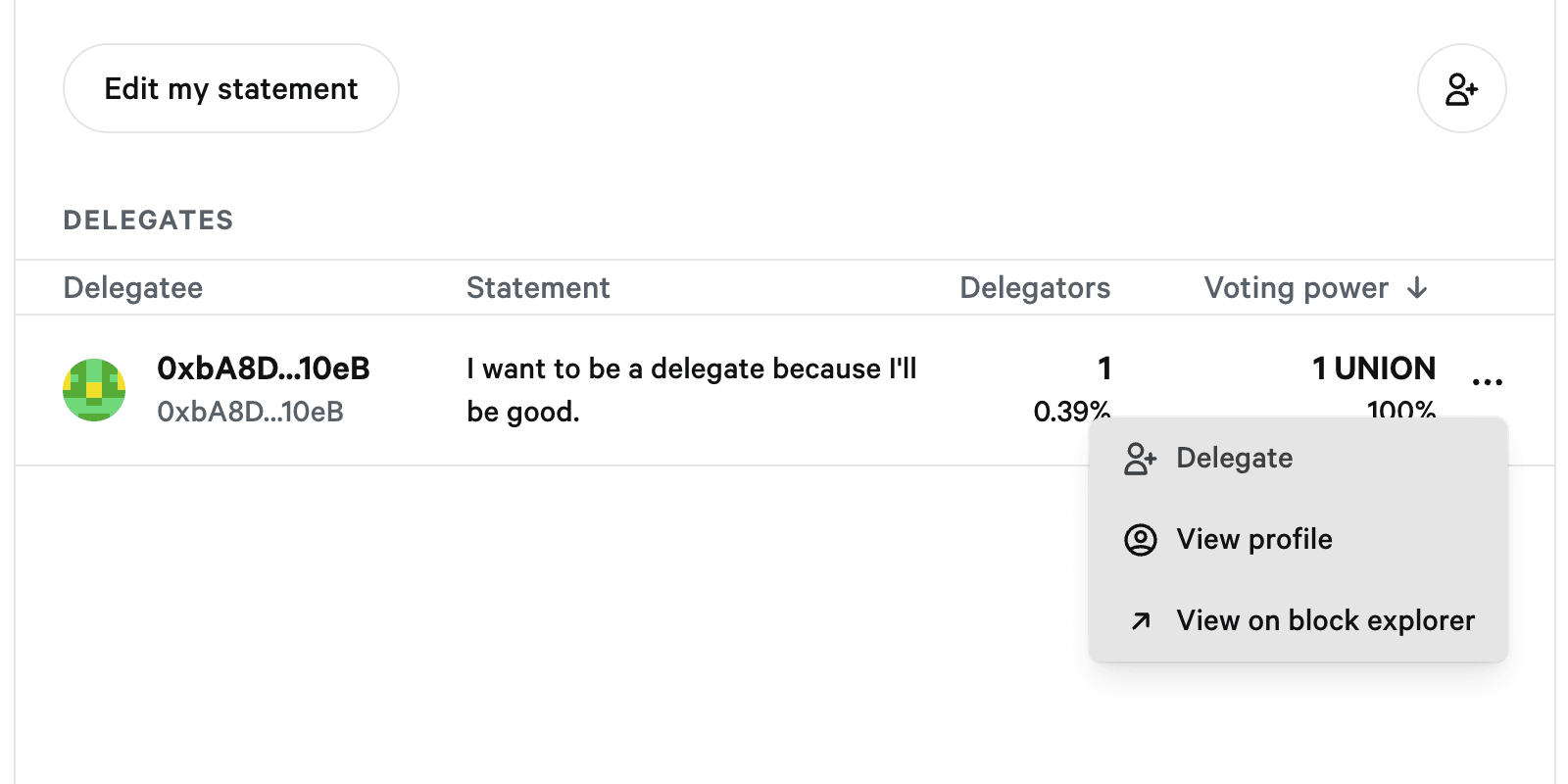Click the add-delegate person icon button
The height and width of the screenshot is (784, 1568).
coord(1461,88)
